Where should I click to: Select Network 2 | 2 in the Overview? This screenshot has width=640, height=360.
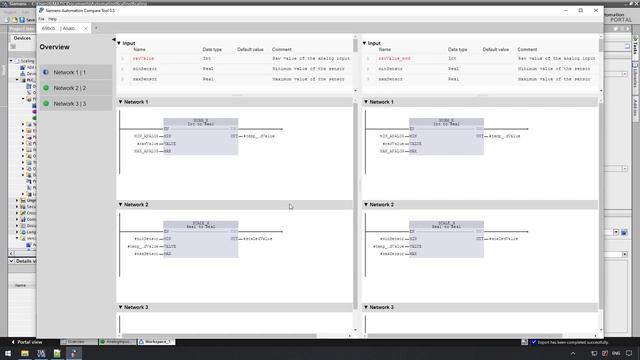[76, 88]
